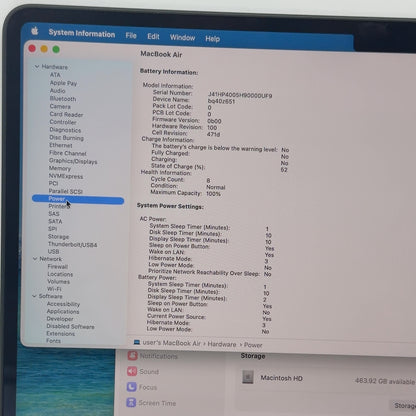This screenshot has height=416, width=416.
Task: Collapse the Hardware section
Action: pyautogui.click(x=37, y=67)
